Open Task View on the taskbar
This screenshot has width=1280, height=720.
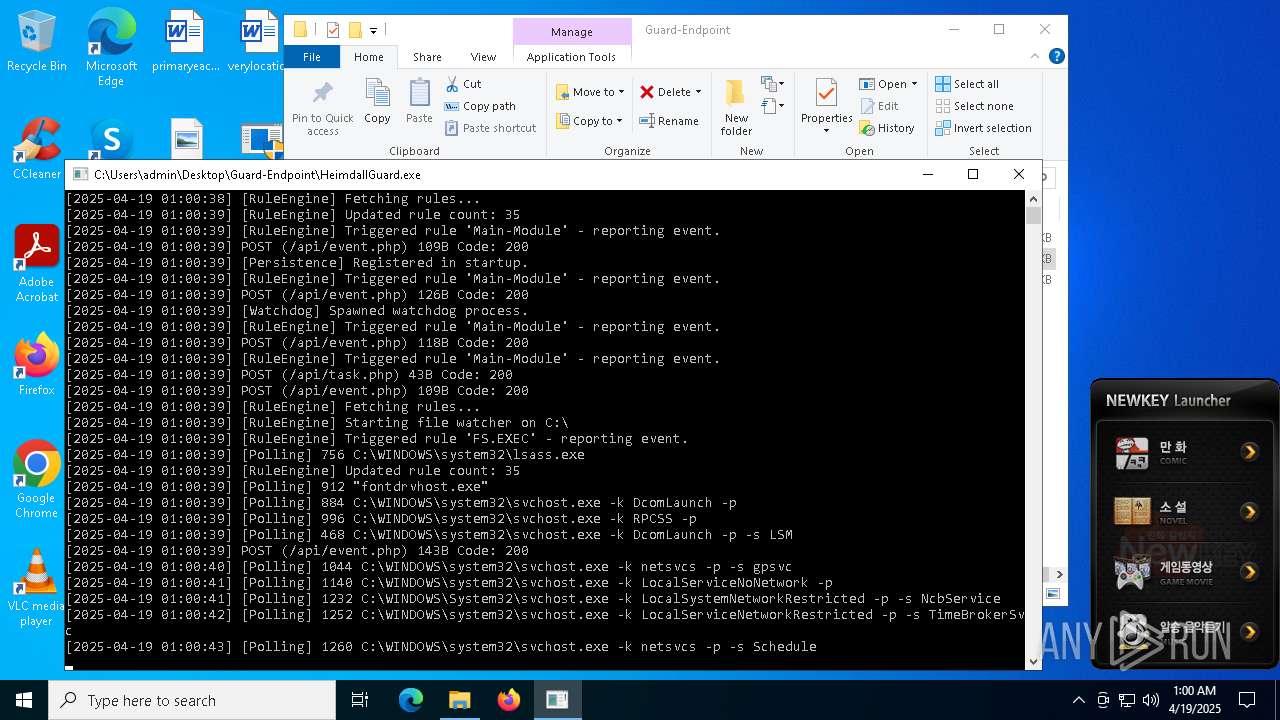click(x=360, y=700)
